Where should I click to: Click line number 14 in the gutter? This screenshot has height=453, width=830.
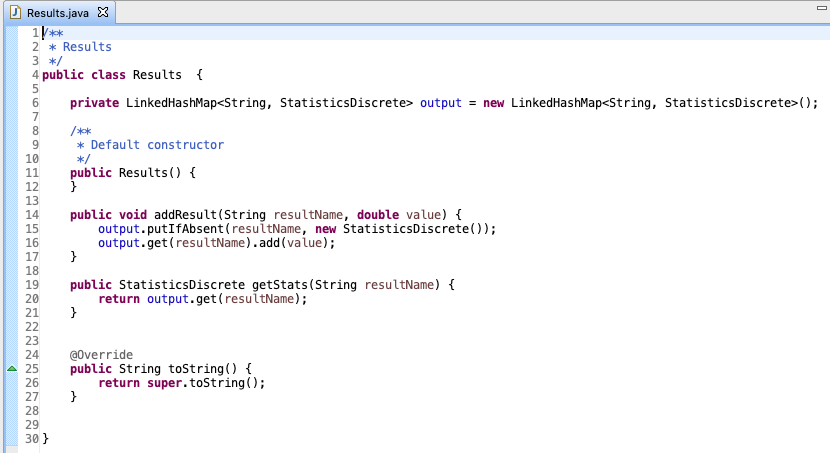coord(32,215)
